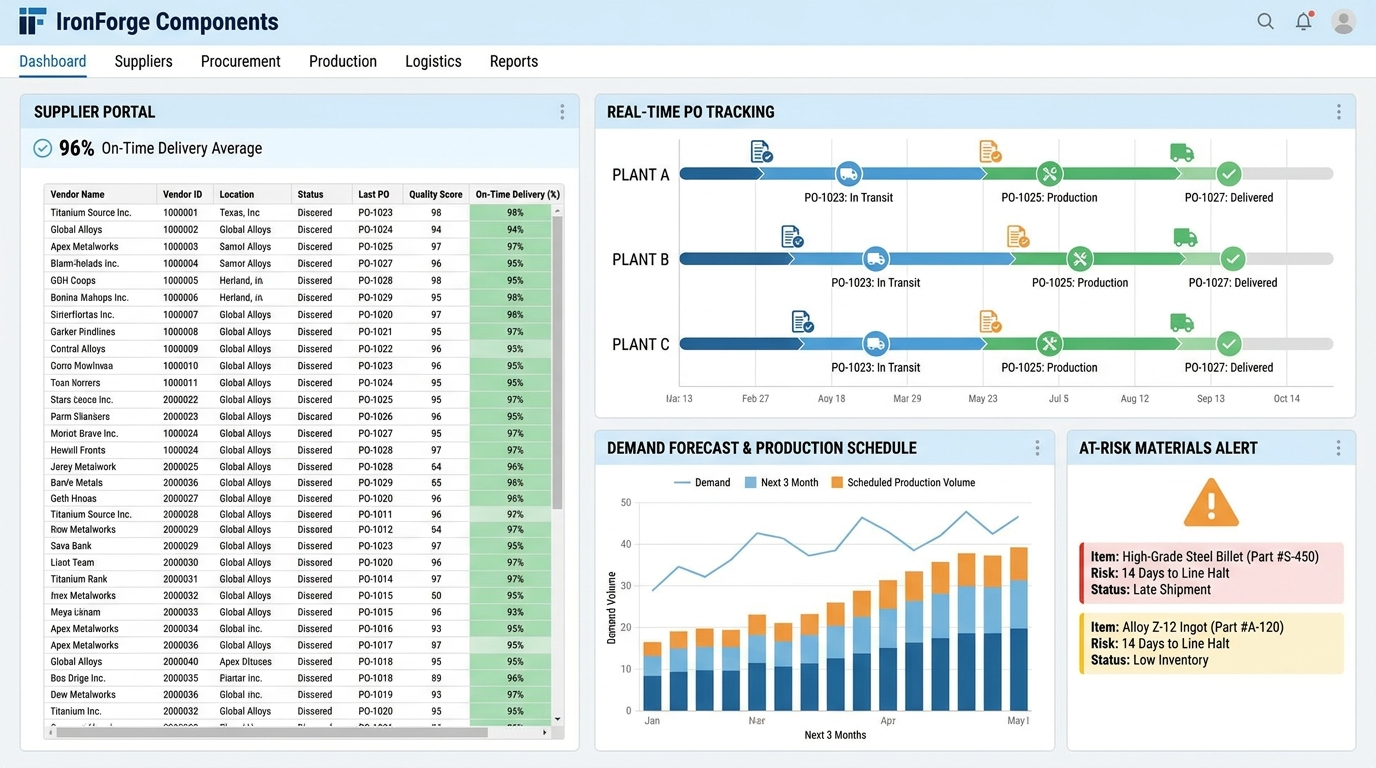Click Plant A blue document icon

click(762, 152)
